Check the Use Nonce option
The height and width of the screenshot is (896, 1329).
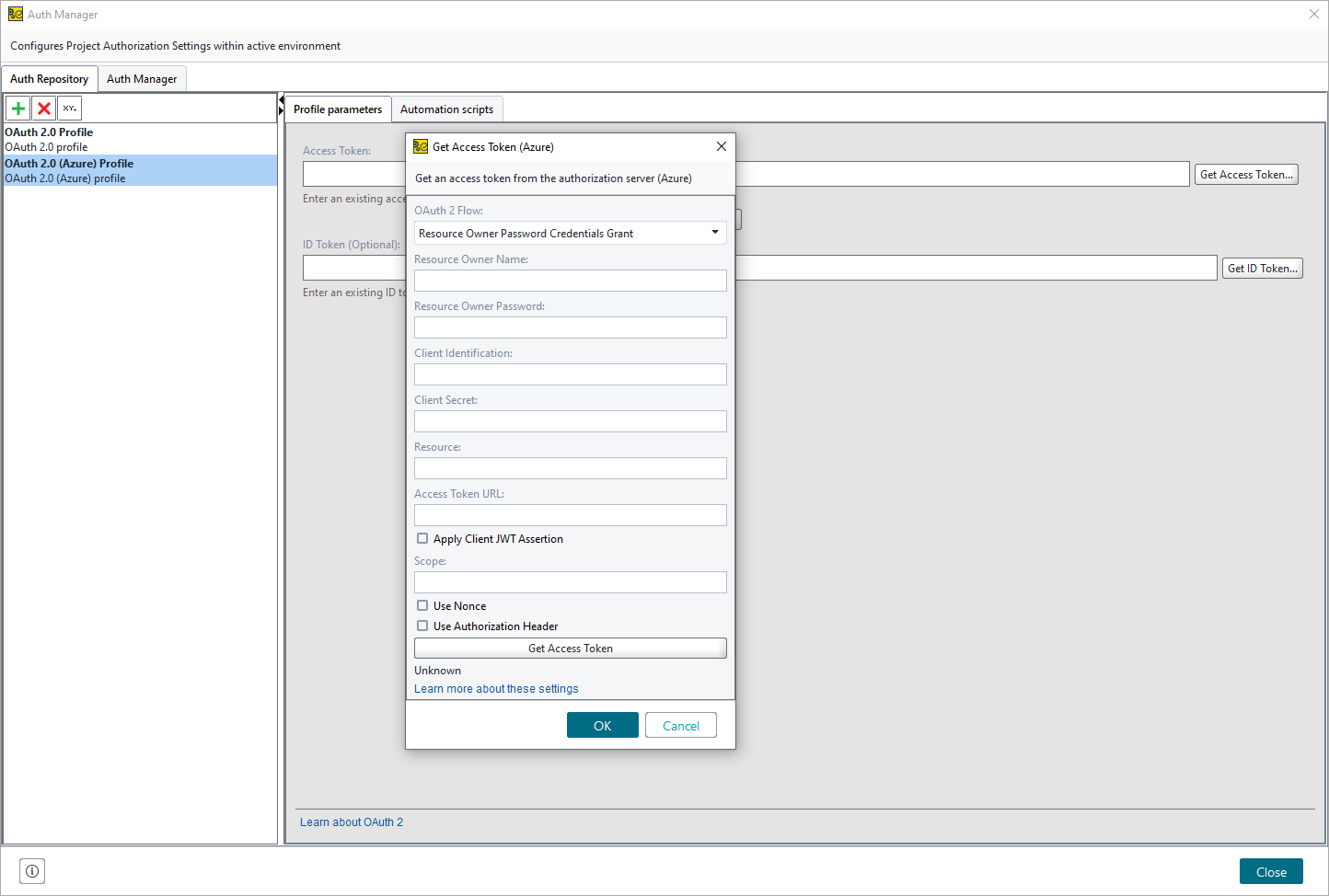point(422,605)
